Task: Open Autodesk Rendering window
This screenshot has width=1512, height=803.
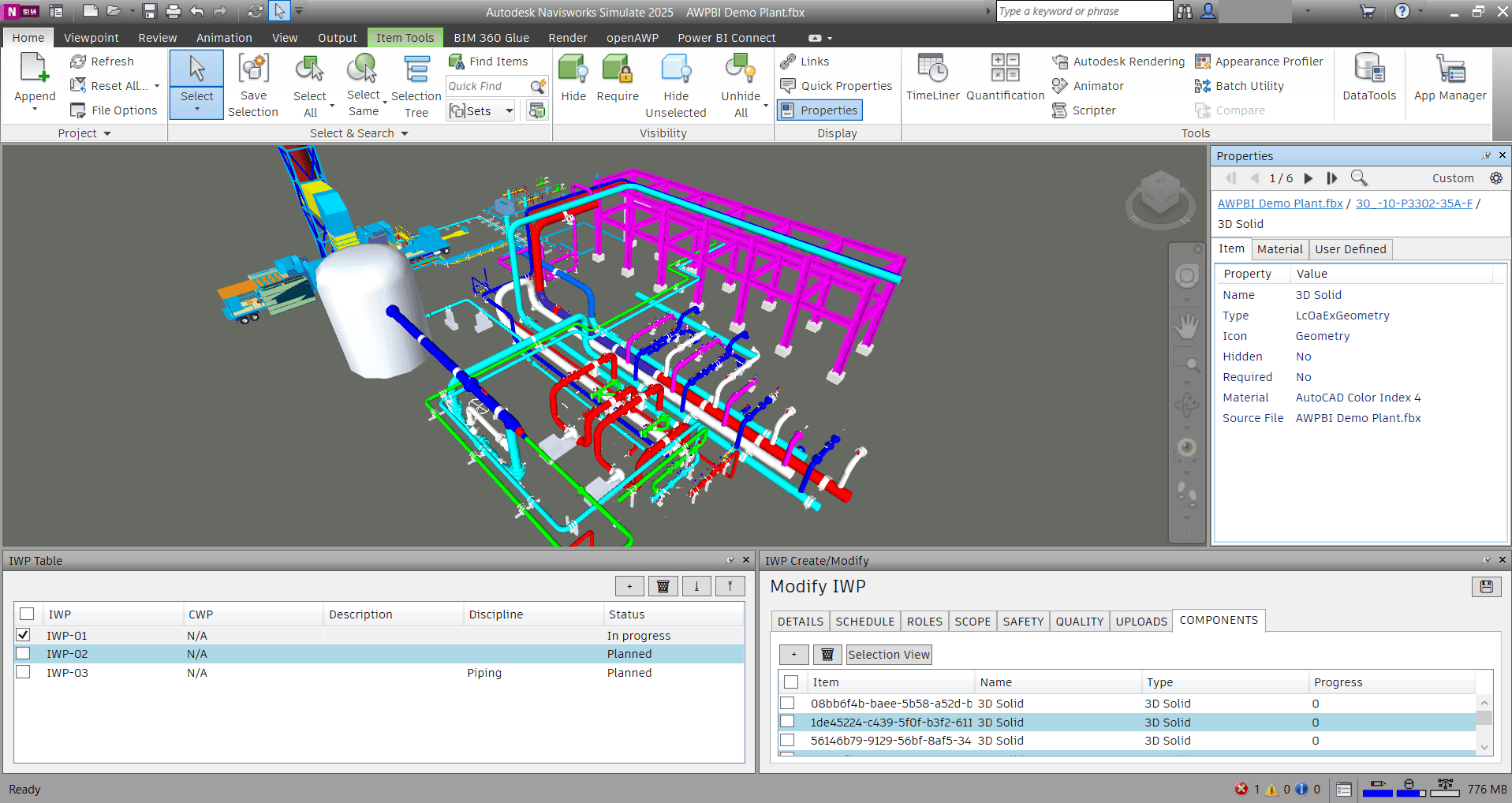Action: point(1118,62)
